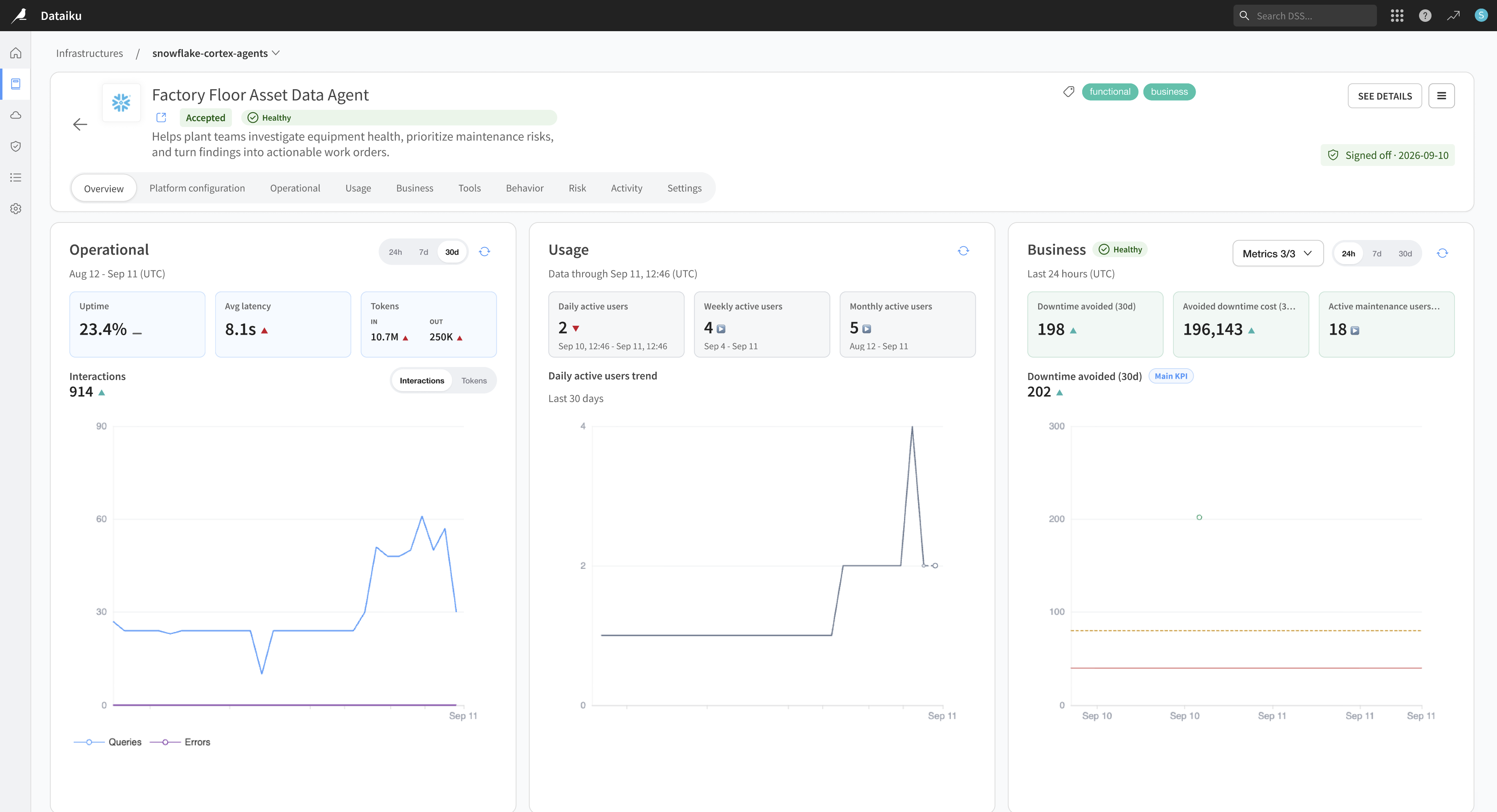Open the Weekly active users card

click(x=762, y=324)
